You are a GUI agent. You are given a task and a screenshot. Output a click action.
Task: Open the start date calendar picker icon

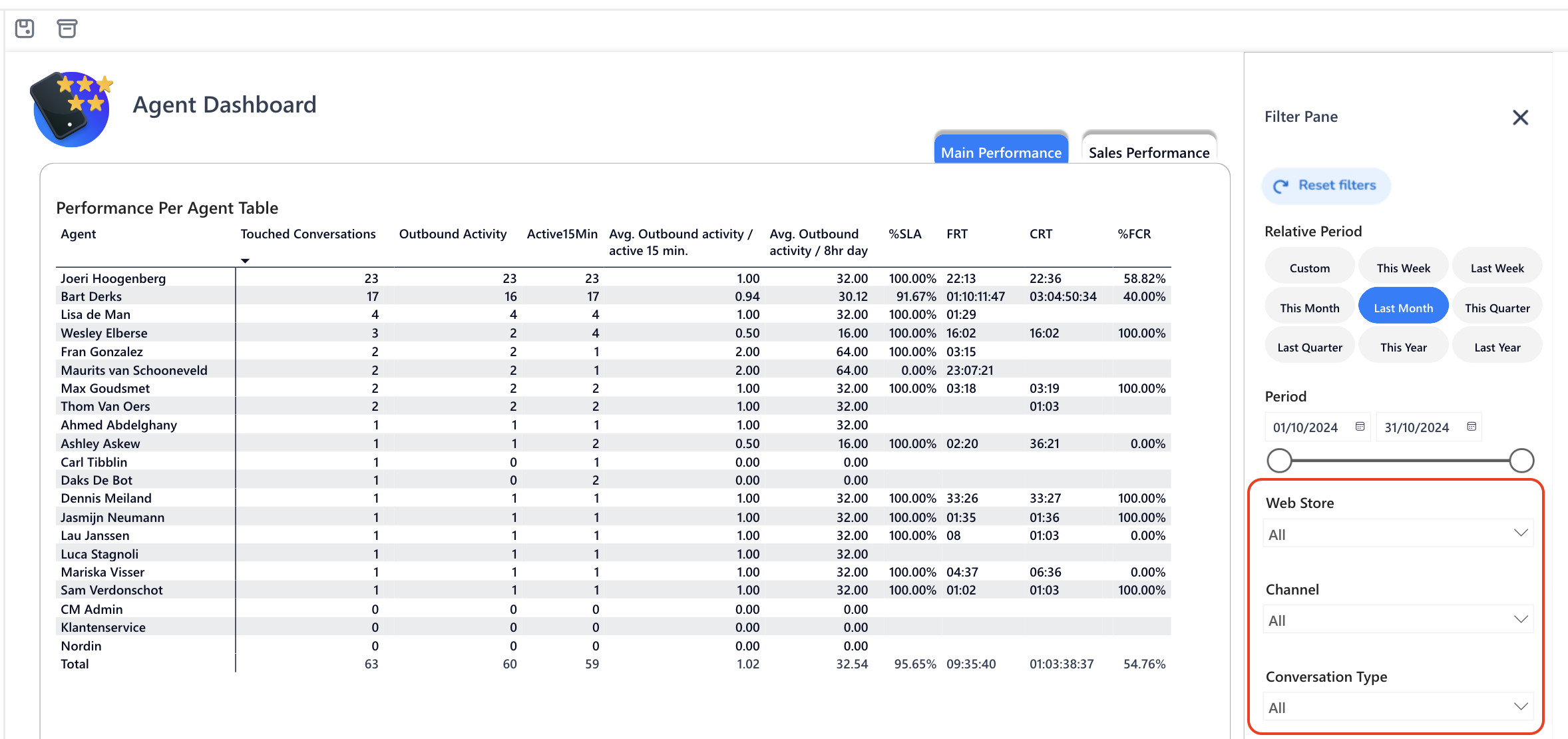(1360, 427)
